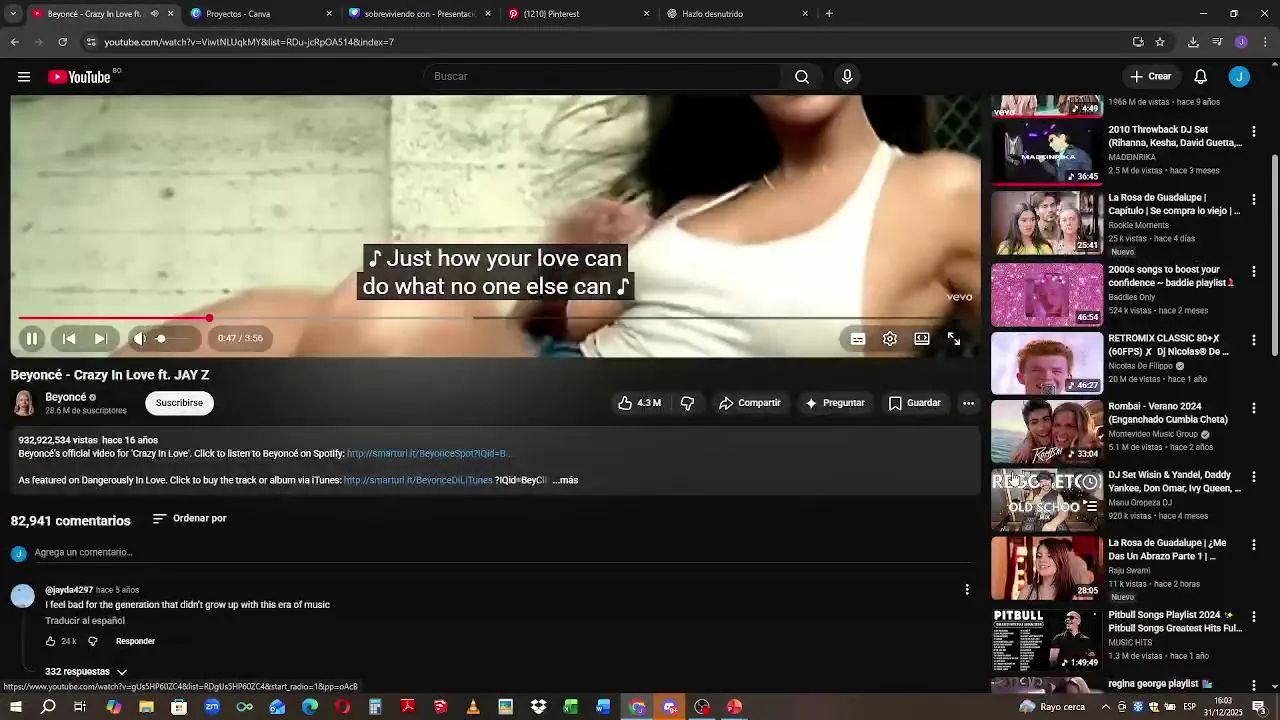
Task: Dislike the @jayda4297 comment
Action: pyautogui.click(x=92, y=642)
